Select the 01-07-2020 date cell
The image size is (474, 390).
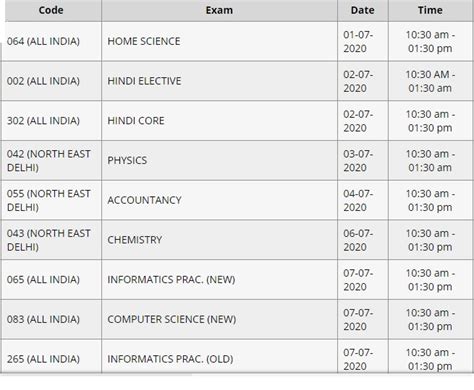coord(363,41)
